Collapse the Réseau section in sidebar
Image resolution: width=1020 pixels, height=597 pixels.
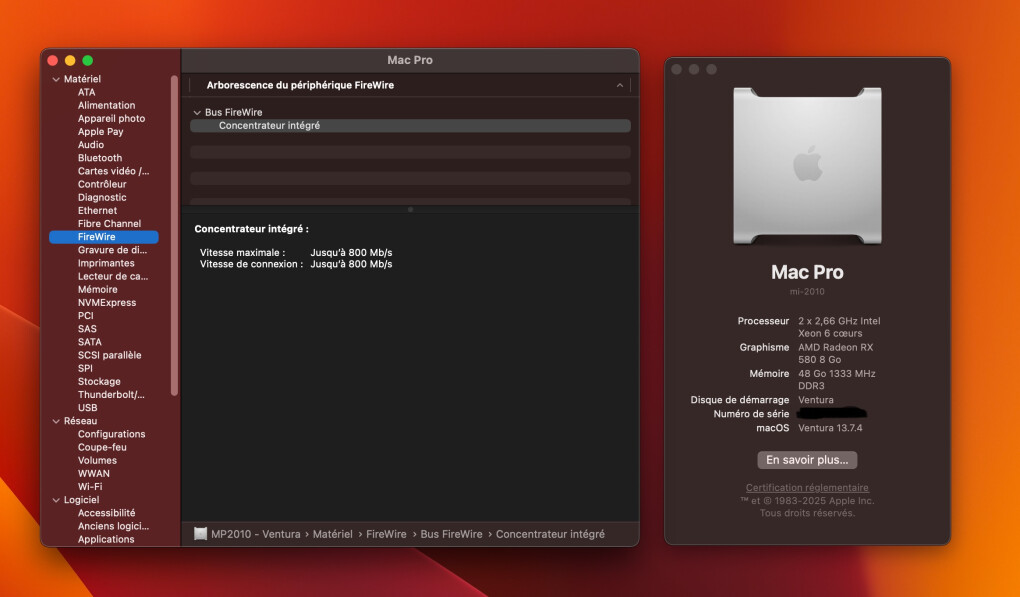56,421
